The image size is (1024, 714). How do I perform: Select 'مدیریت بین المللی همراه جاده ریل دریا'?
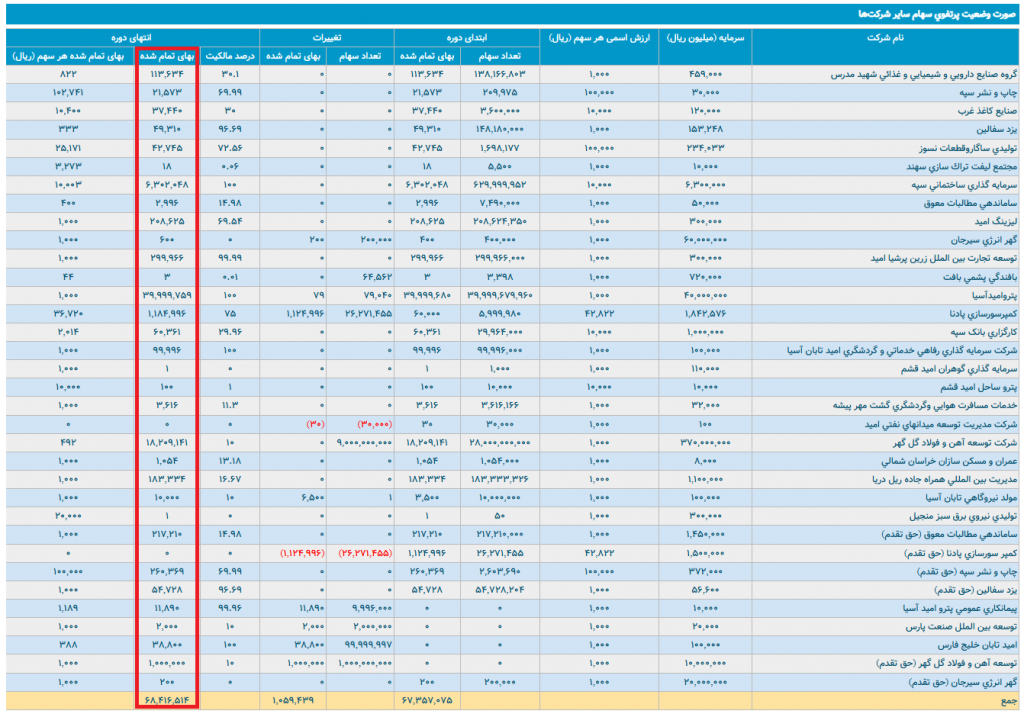(944, 479)
